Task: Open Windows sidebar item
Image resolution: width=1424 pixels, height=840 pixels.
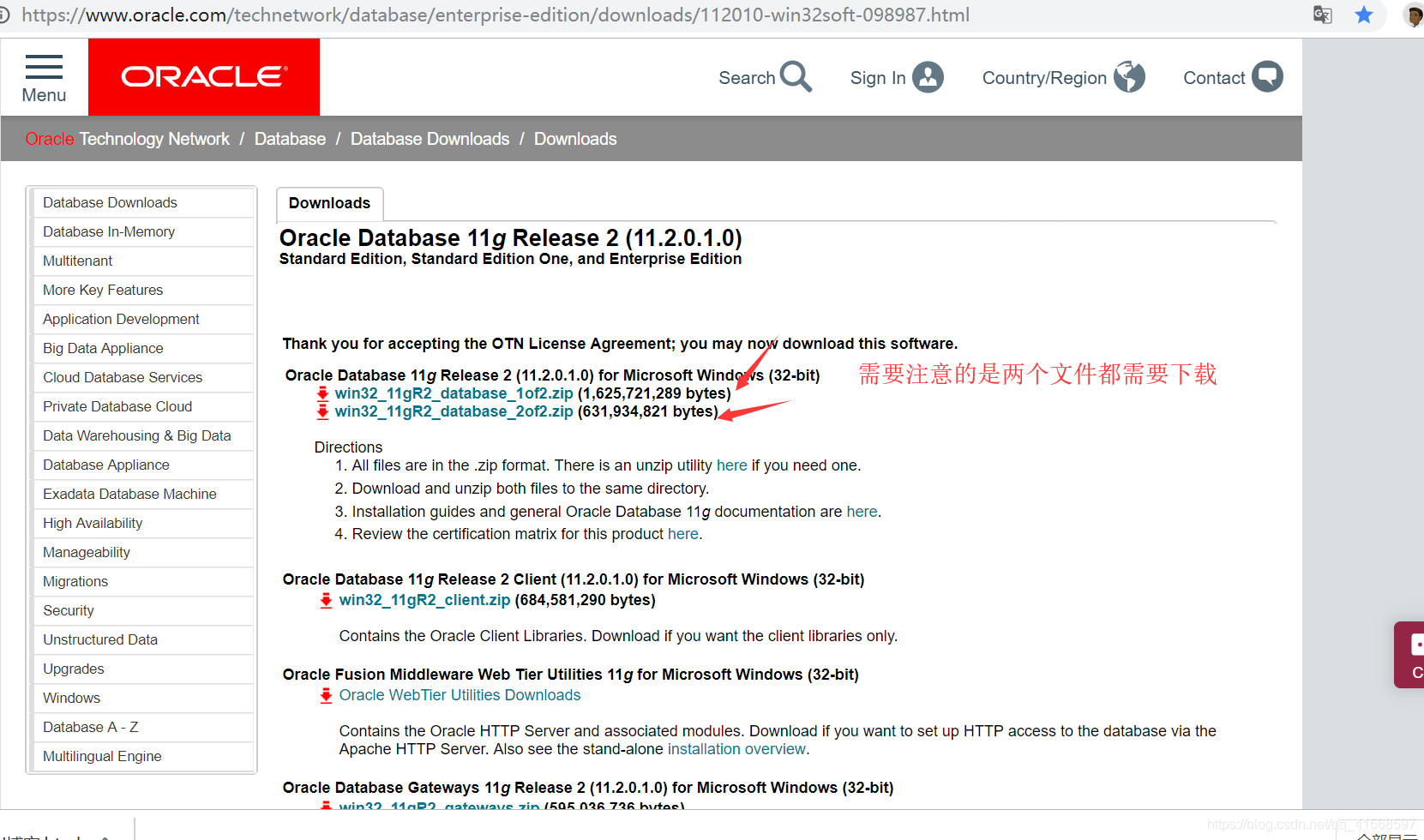Action: [x=143, y=699]
